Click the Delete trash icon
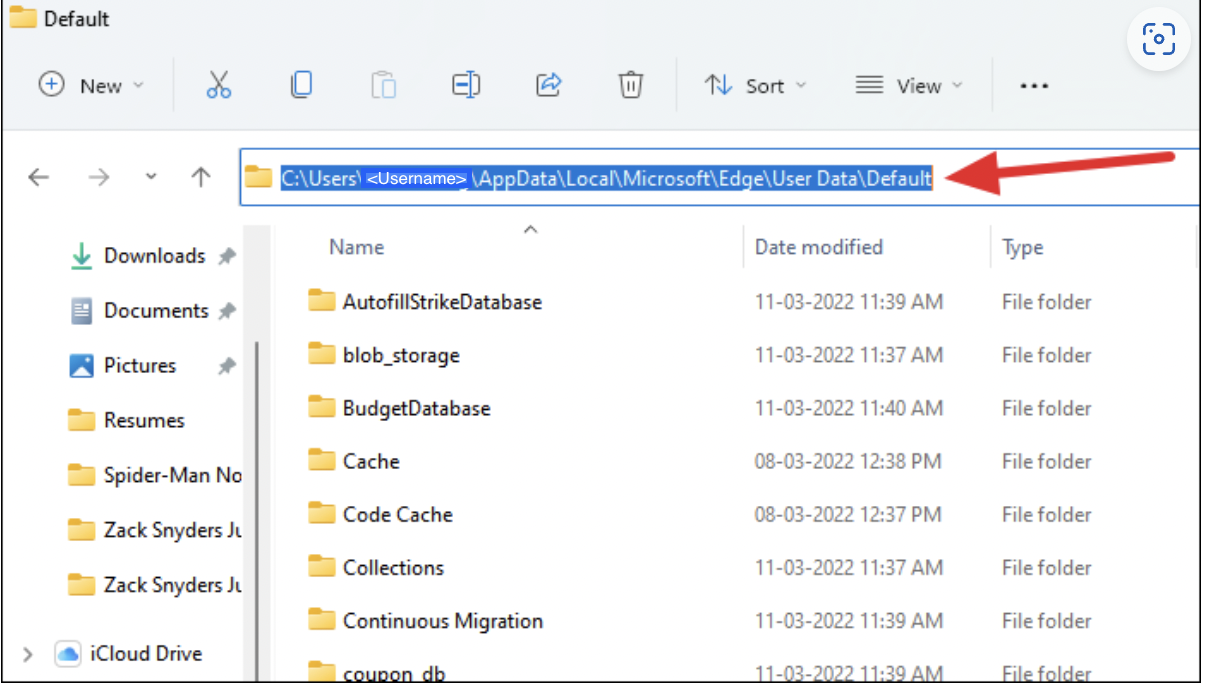The image size is (1206, 690). tap(630, 85)
